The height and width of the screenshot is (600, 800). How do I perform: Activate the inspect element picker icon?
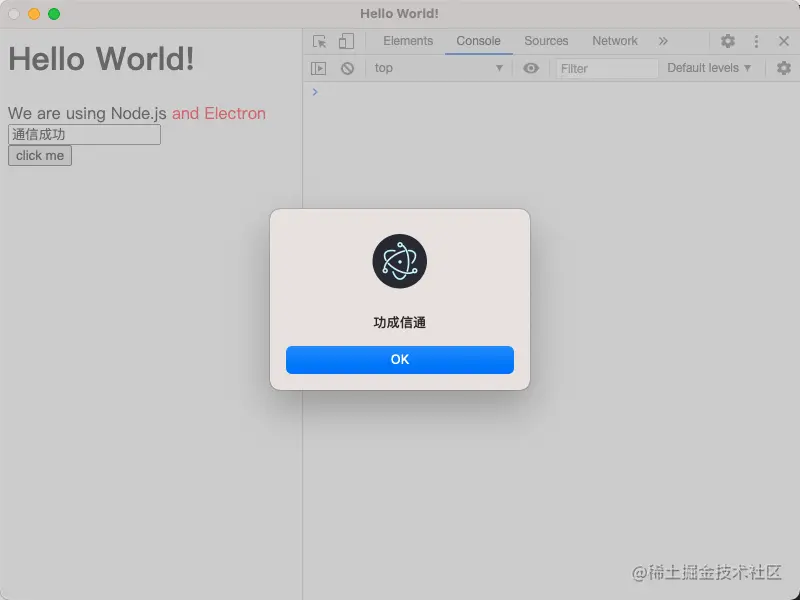(x=319, y=41)
